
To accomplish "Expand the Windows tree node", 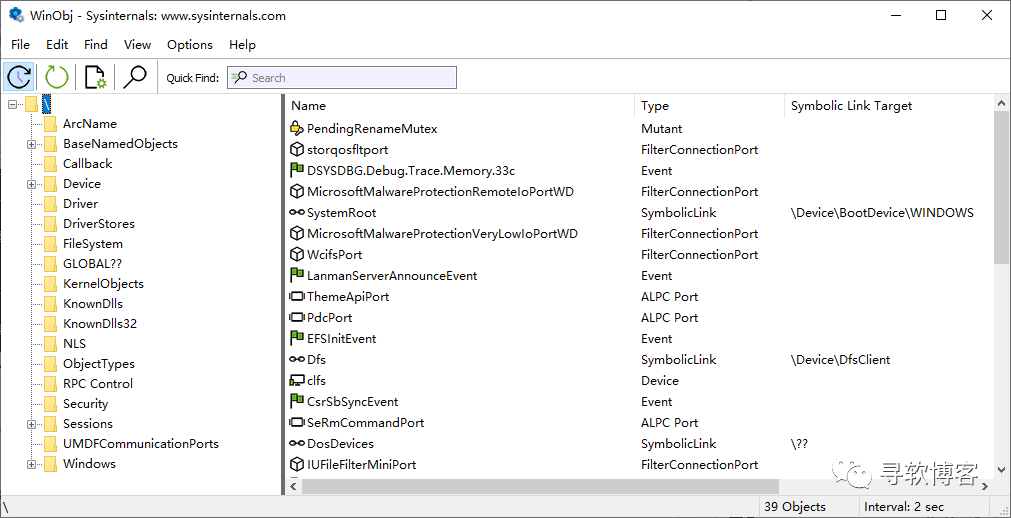I will 31,464.
